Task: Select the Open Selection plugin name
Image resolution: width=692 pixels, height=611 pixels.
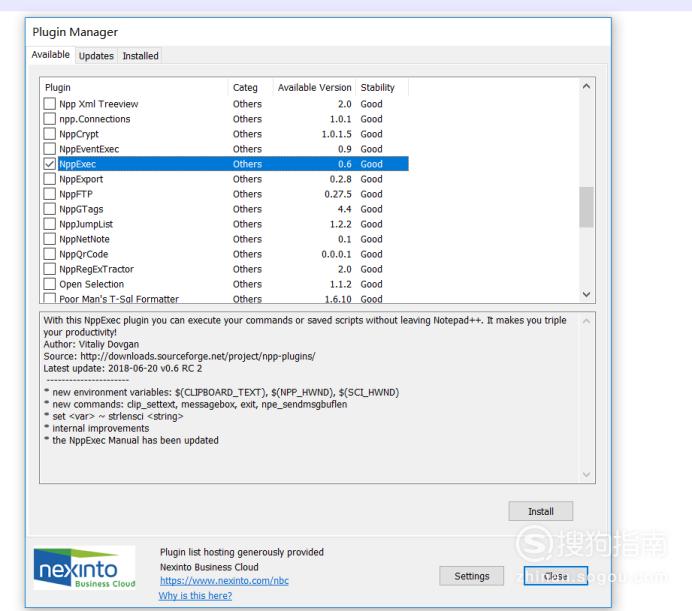Action: (92, 284)
